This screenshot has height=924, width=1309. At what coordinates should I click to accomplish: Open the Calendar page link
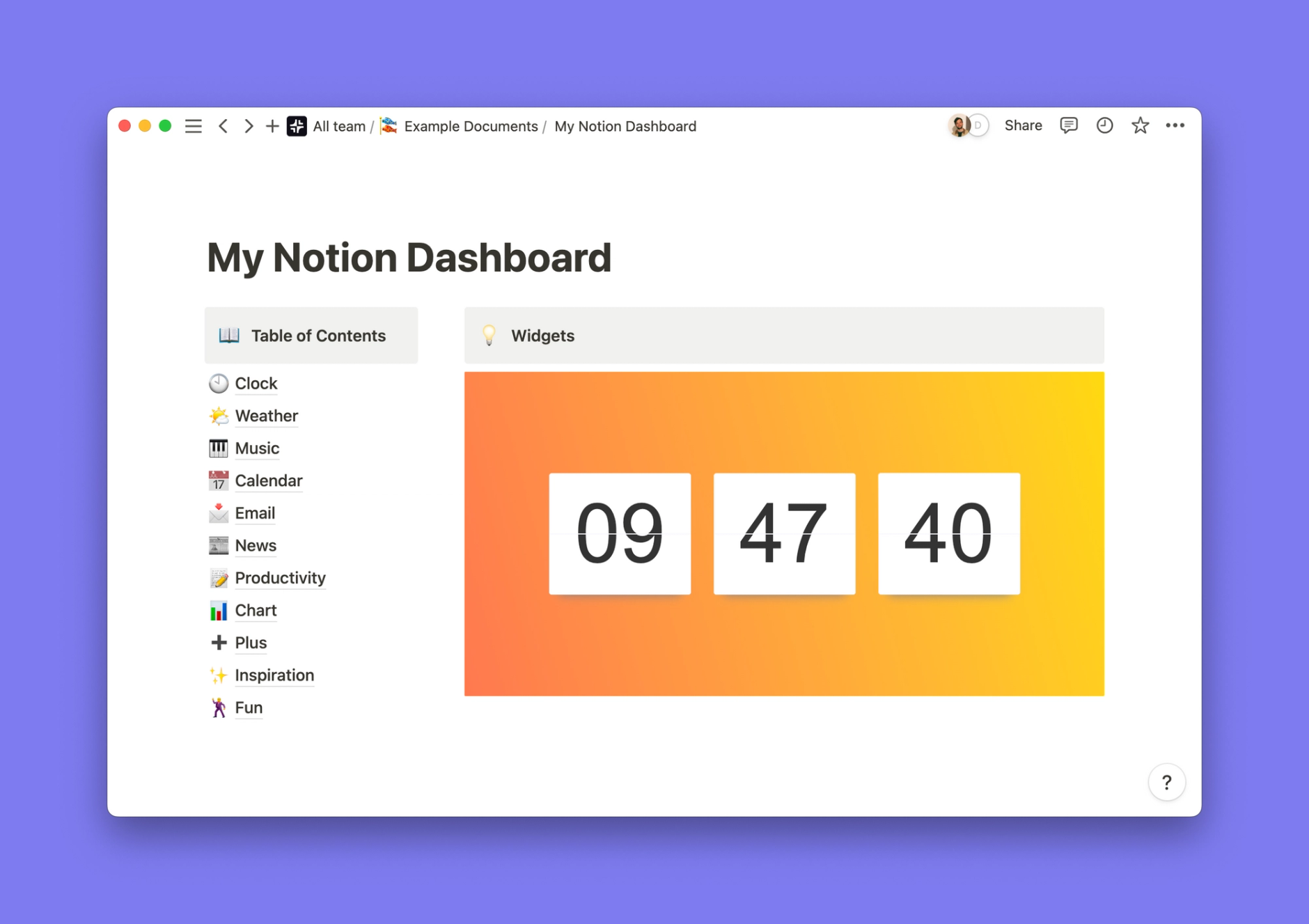(269, 480)
